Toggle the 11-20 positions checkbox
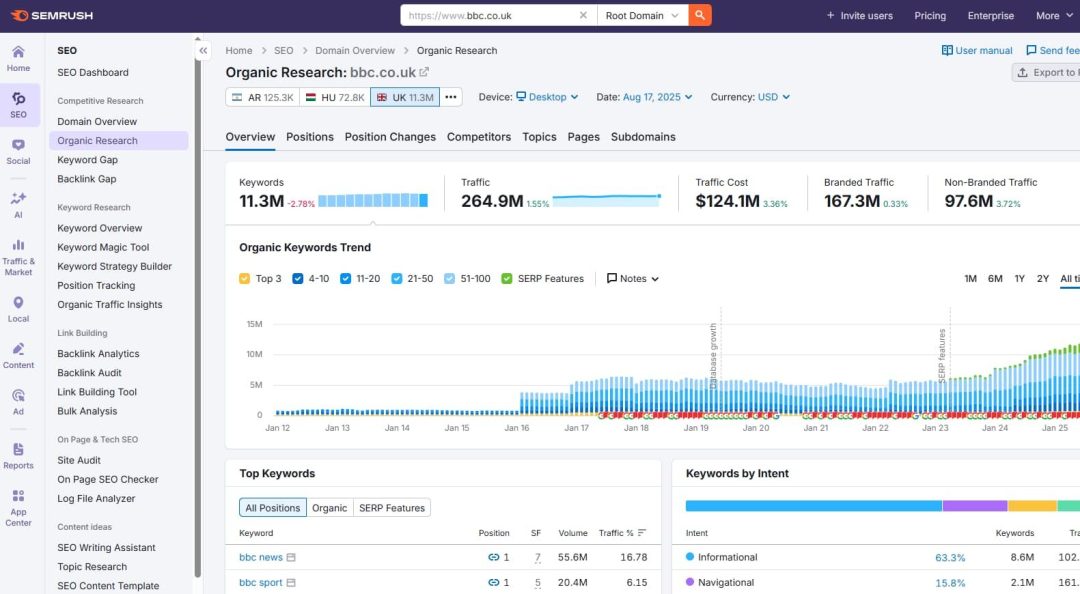This screenshot has height=594, width=1080. point(346,279)
